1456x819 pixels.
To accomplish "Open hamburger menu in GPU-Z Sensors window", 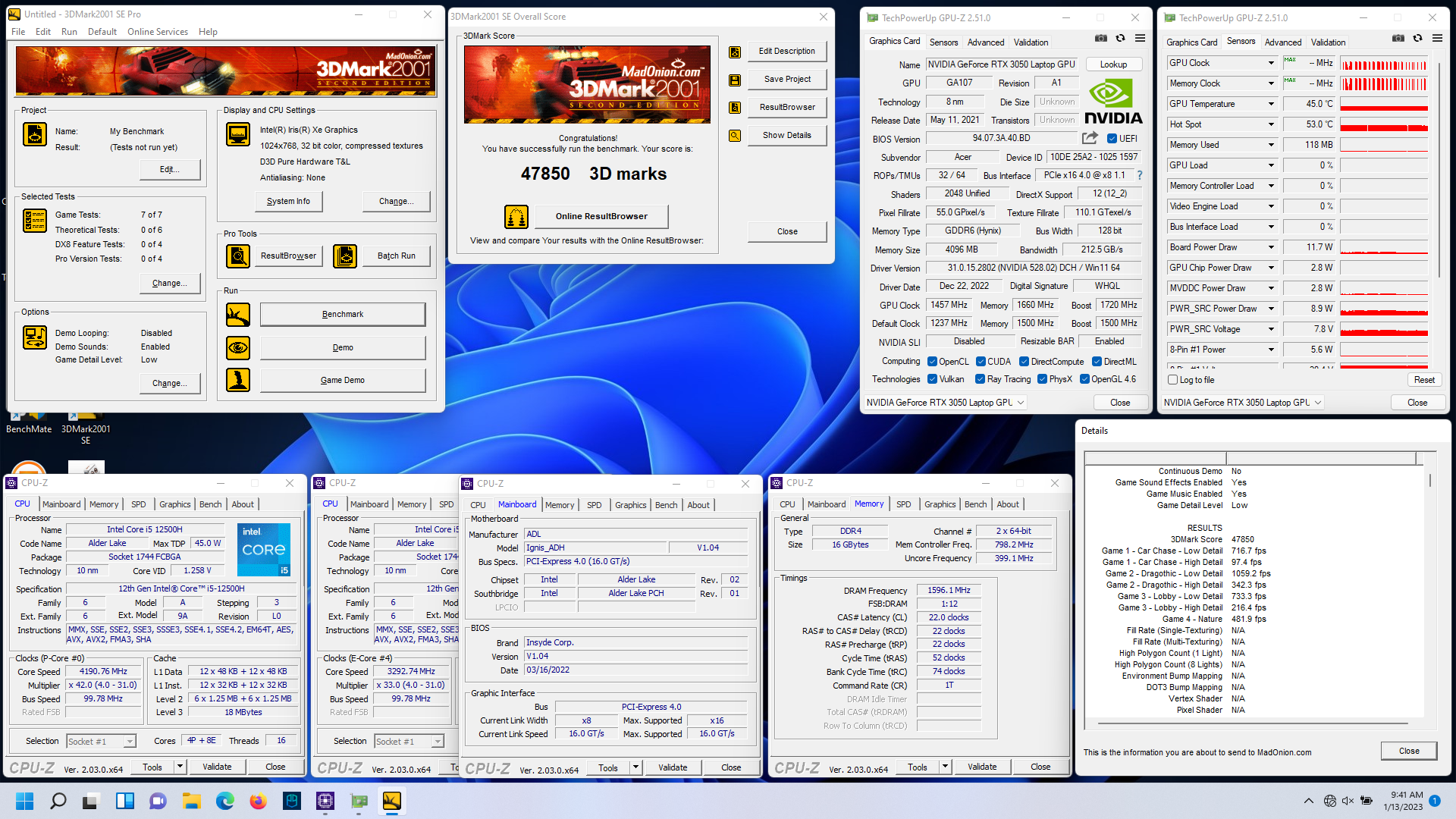I will tap(1437, 38).
